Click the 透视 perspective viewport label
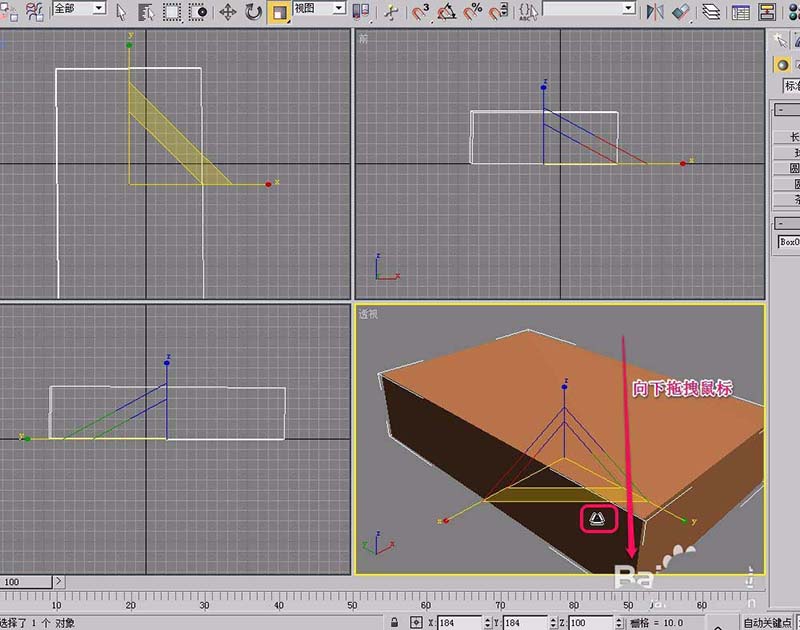Viewport: 800px width, 630px height. 368,314
